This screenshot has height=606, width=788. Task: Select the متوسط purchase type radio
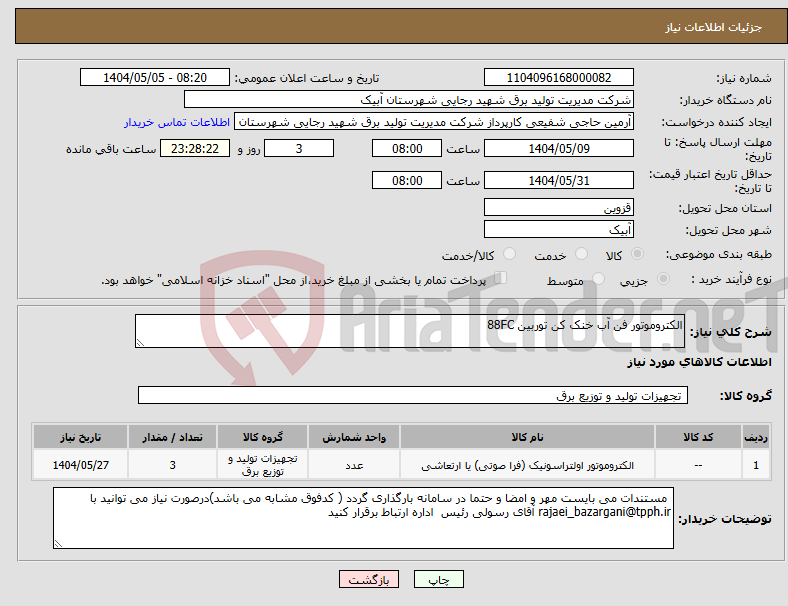coord(598,279)
